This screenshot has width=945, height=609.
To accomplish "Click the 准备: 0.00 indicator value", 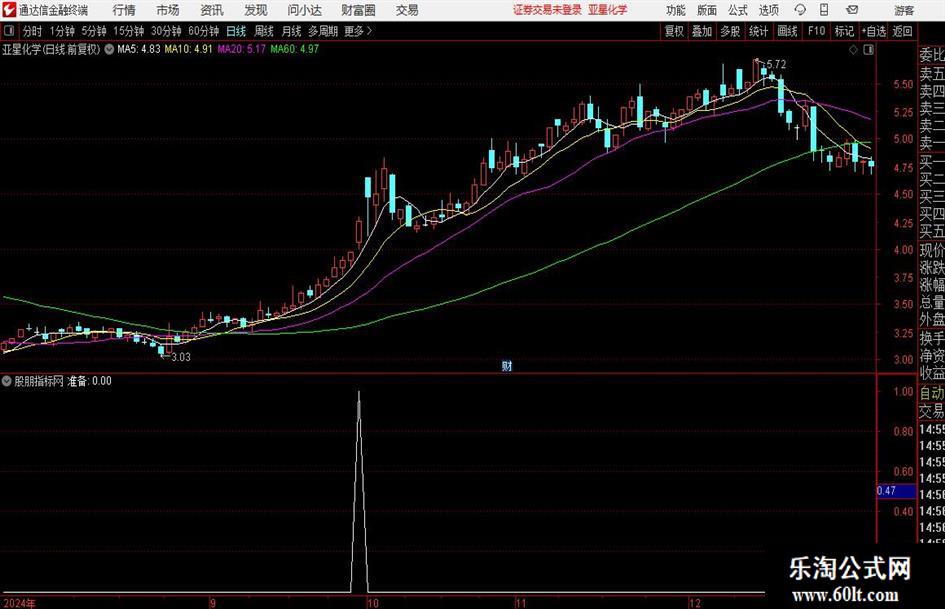I will [89, 381].
